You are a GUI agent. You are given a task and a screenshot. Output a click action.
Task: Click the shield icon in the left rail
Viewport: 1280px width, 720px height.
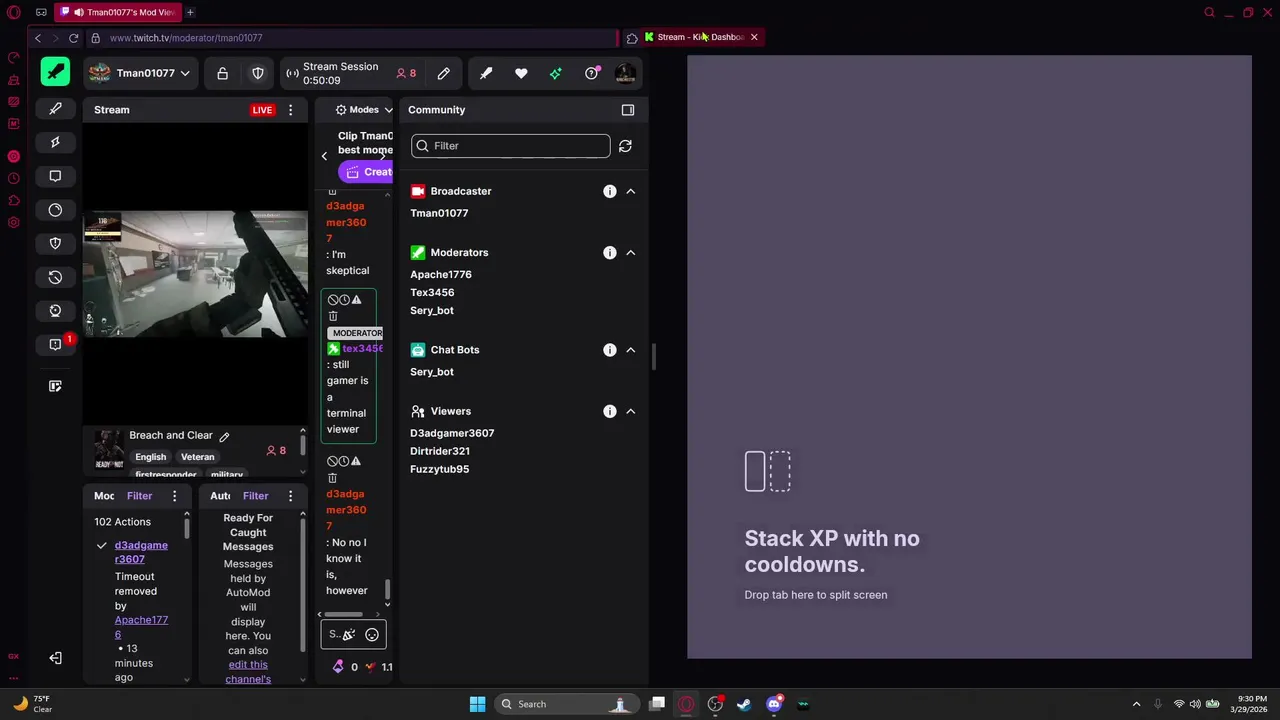(55, 243)
